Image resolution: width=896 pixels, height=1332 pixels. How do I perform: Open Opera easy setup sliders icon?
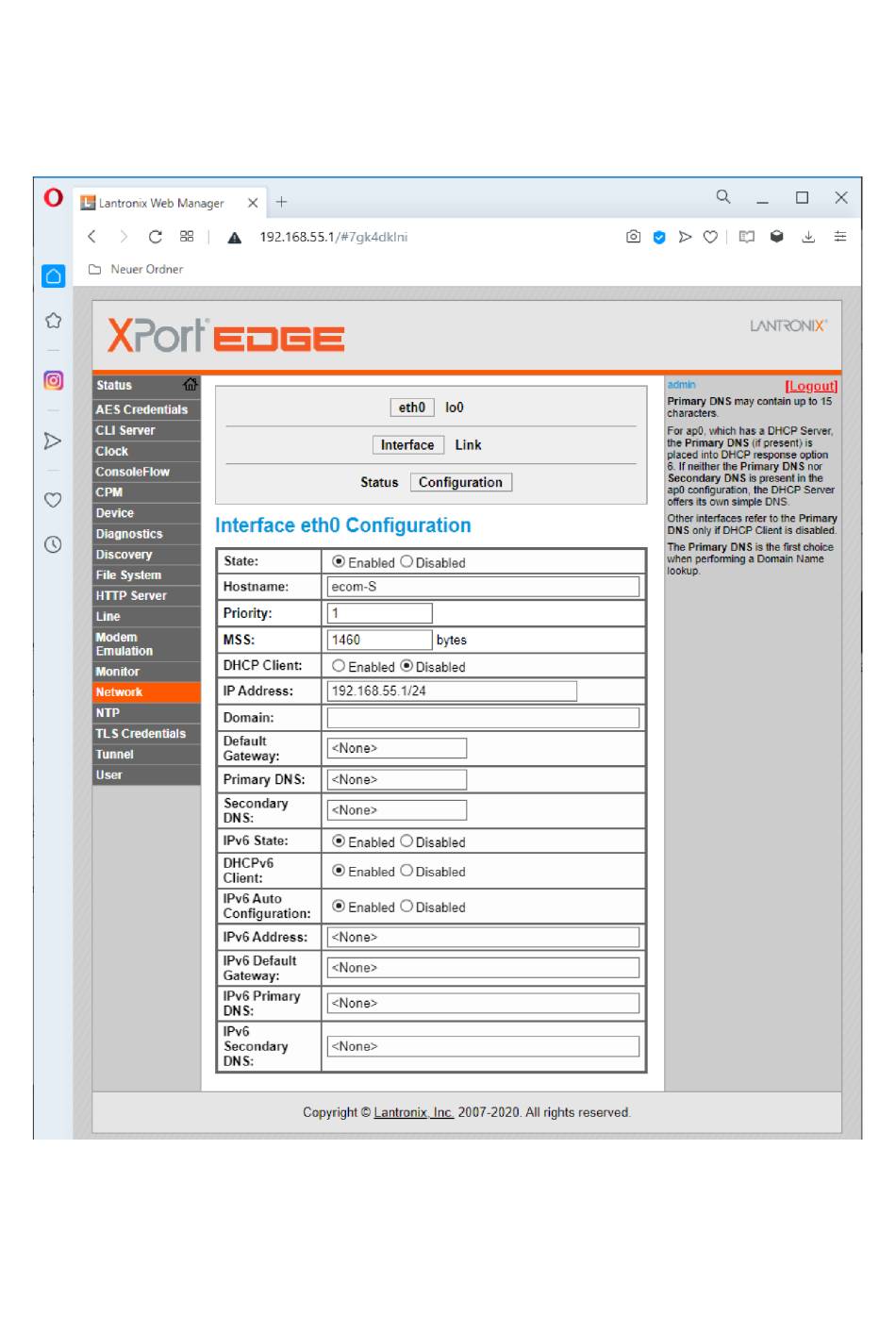(839, 237)
